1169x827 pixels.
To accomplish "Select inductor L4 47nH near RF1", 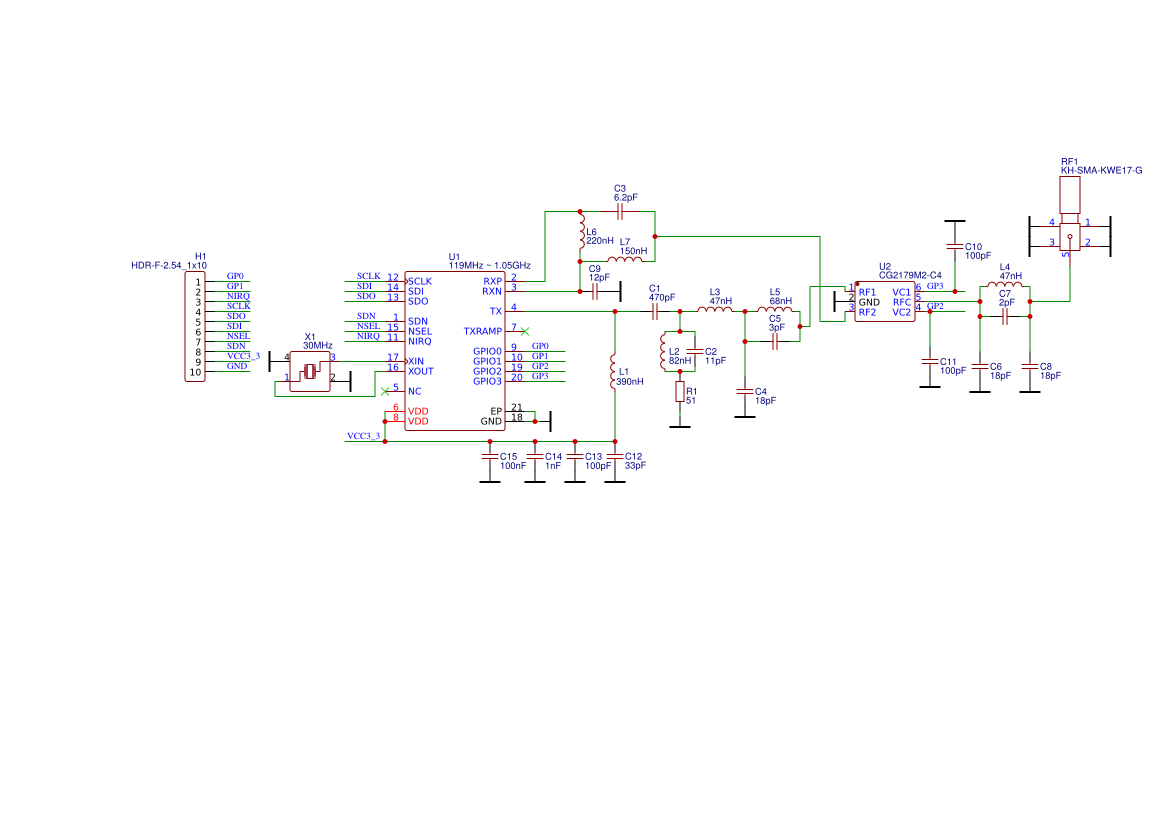I will [x=1003, y=281].
